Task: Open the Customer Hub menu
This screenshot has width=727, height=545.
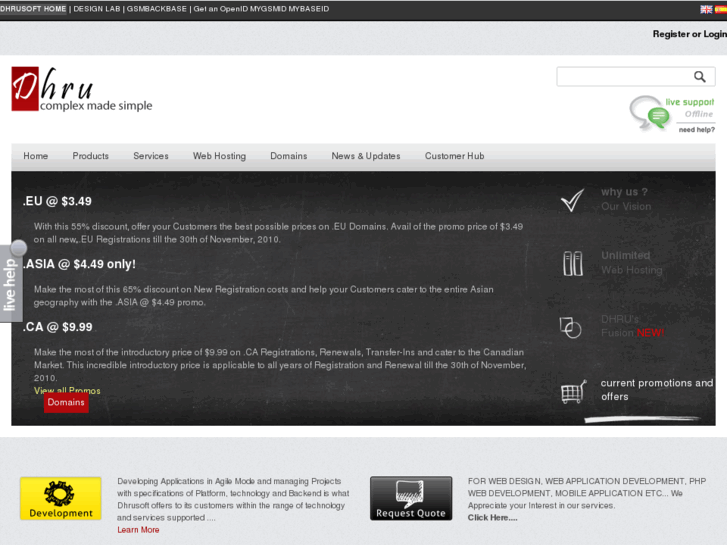Action: (454, 156)
